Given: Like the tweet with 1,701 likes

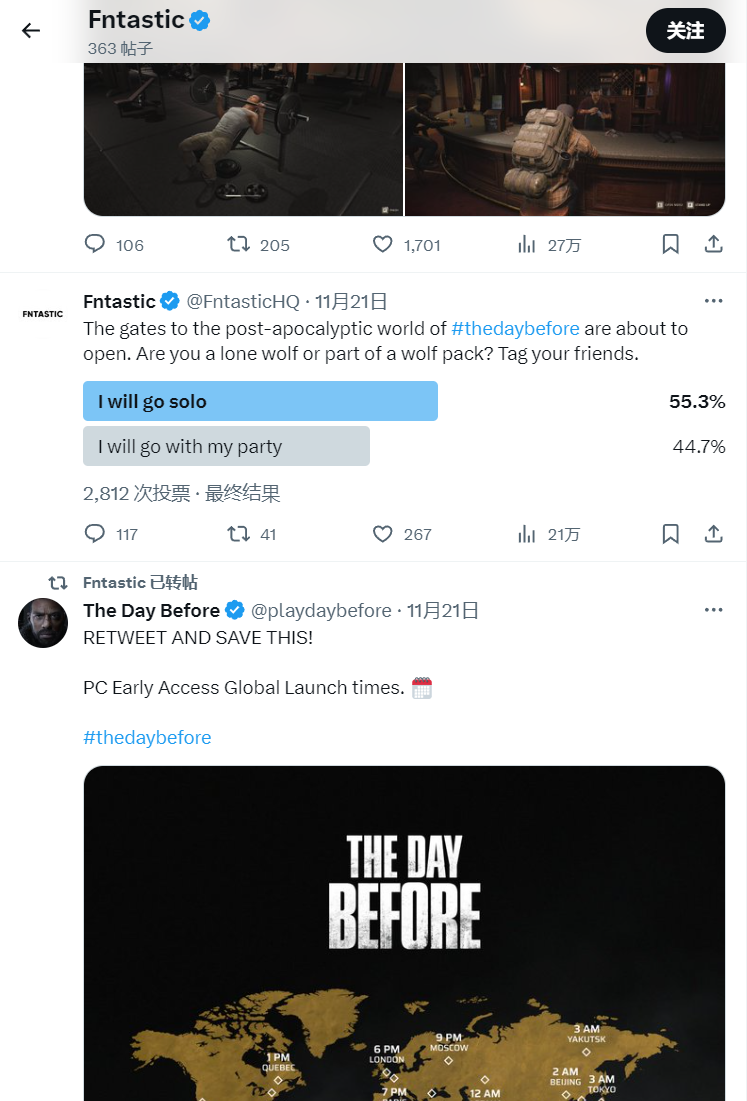Looking at the screenshot, I should pos(382,244).
